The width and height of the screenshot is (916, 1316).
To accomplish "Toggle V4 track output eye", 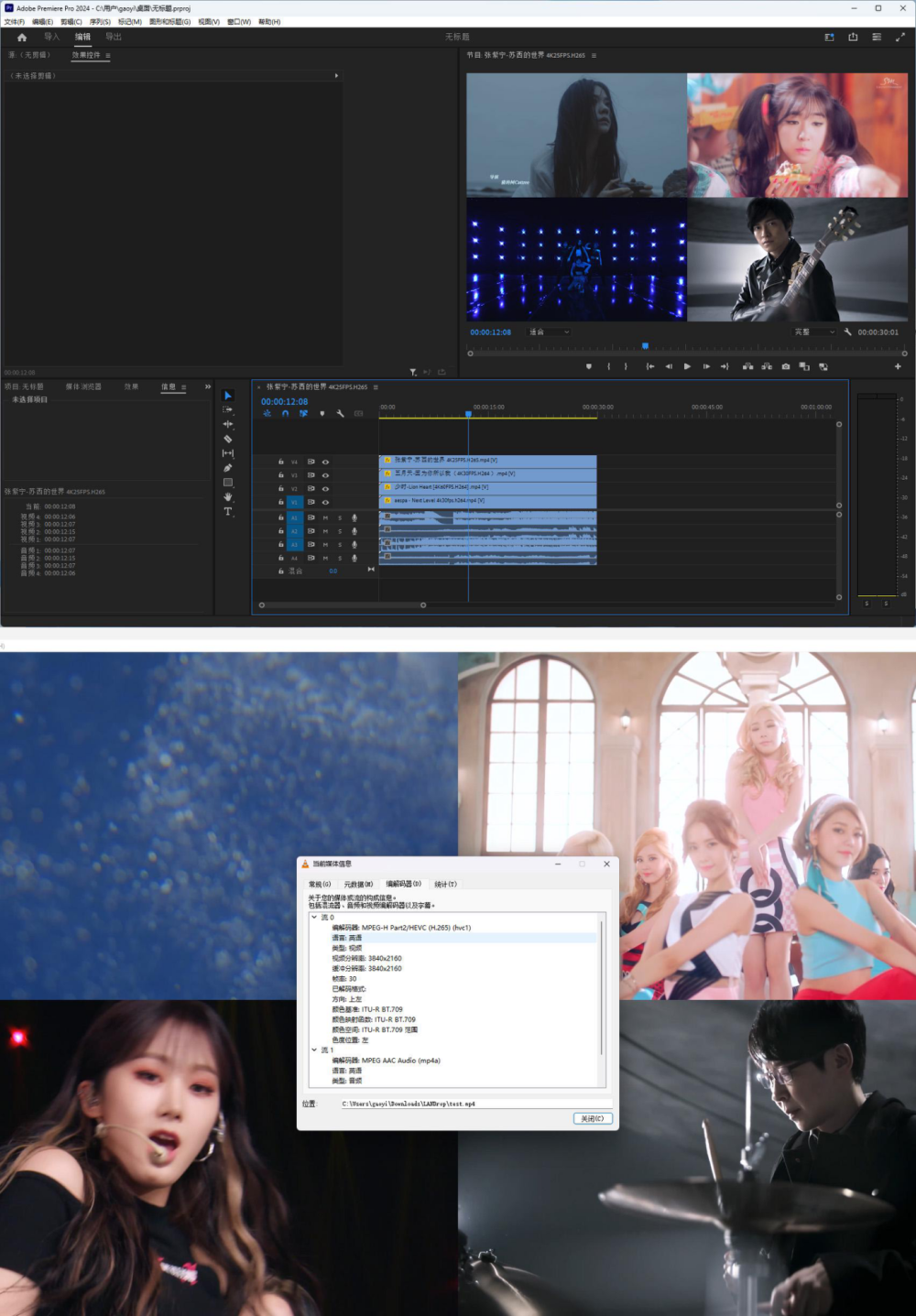I will (325, 462).
